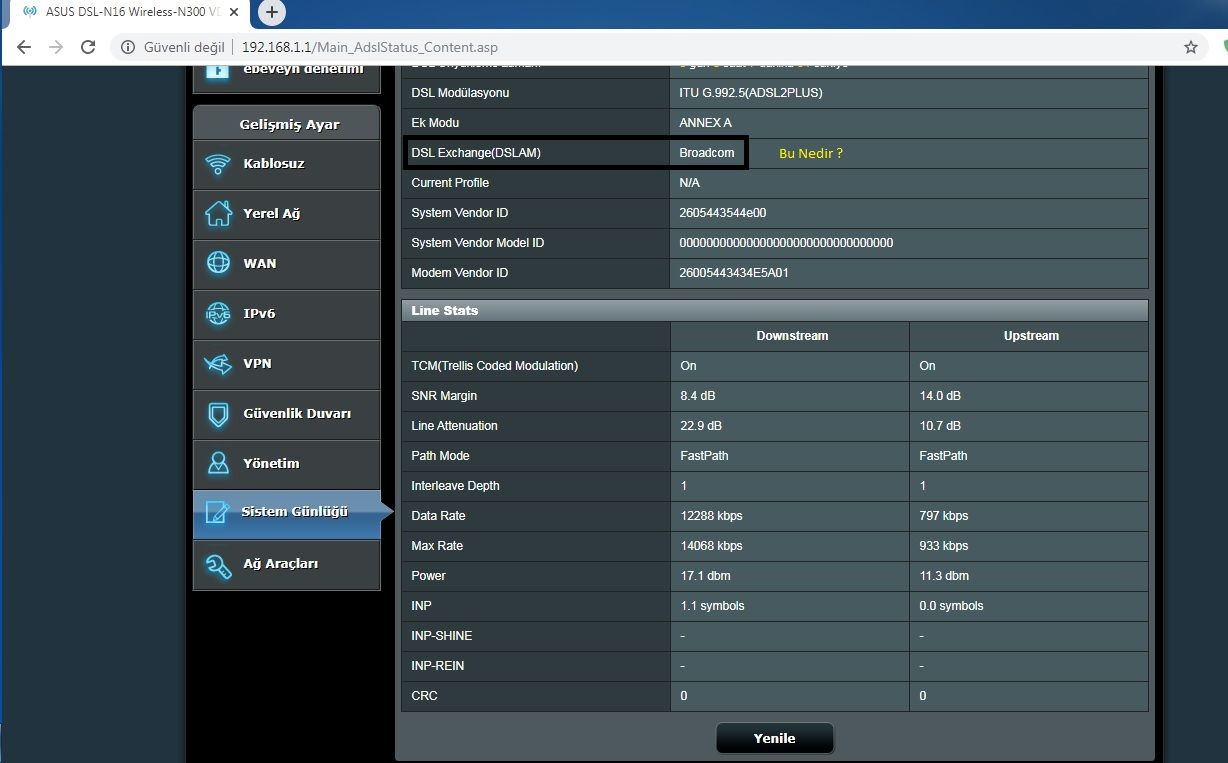Click the upstream Max Rate 933 kbps
Screen dimensions: 1228x763
pos(944,546)
